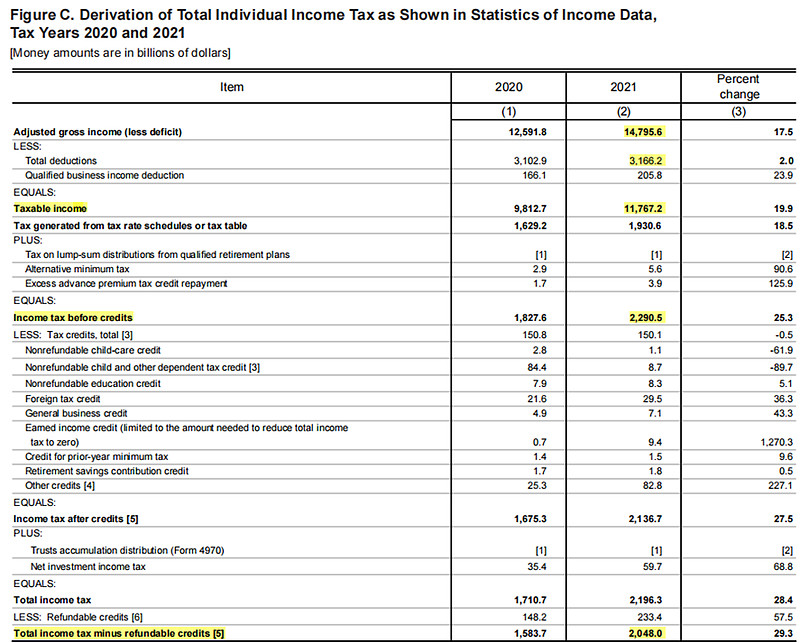The height and width of the screenshot is (643, 800).
Task: Click the note 'Money amounts are in billions of dollars'
Action: [x=121, y=53]
